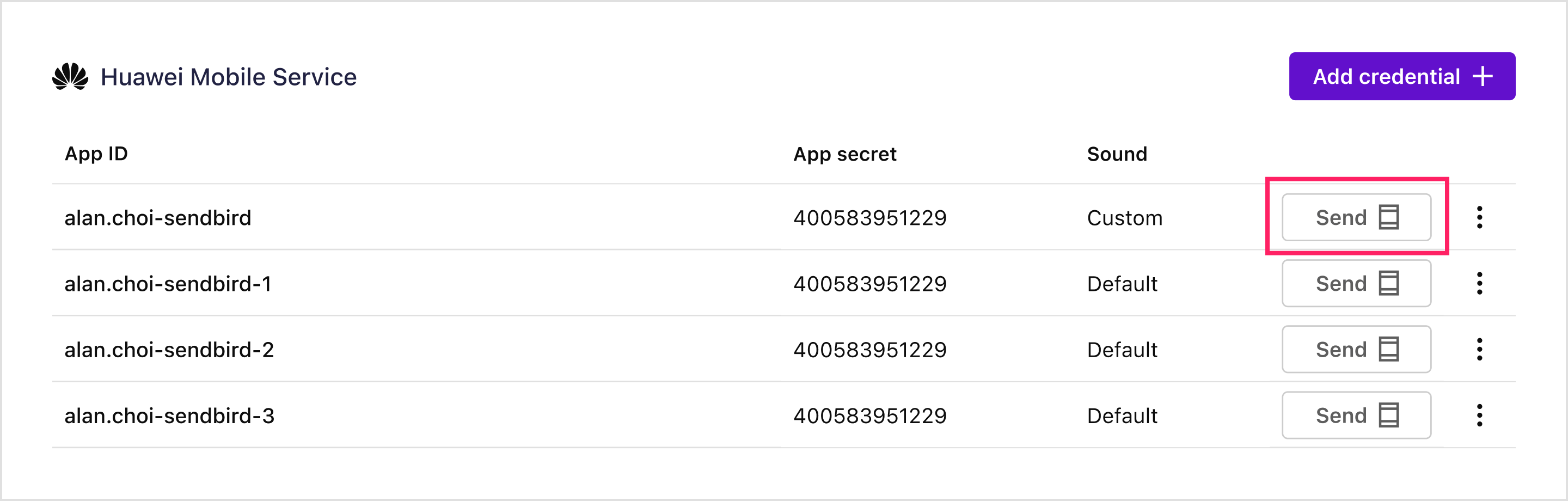Viewport: 1568px width, 501px height.
Task: Send test push for alan.choi-sendbird
Action: 1356,217
